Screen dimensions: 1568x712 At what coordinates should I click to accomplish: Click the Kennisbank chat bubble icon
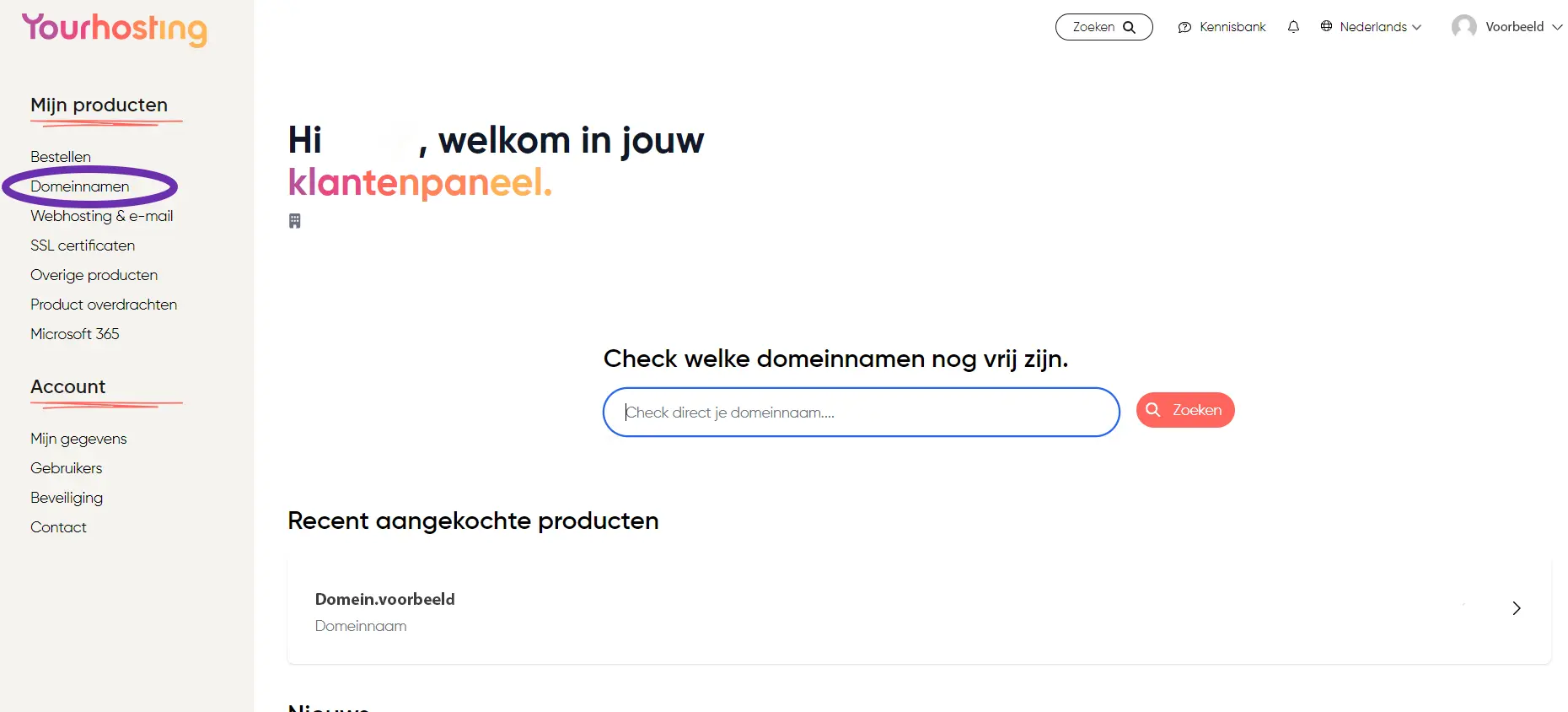coord(1184,27)
